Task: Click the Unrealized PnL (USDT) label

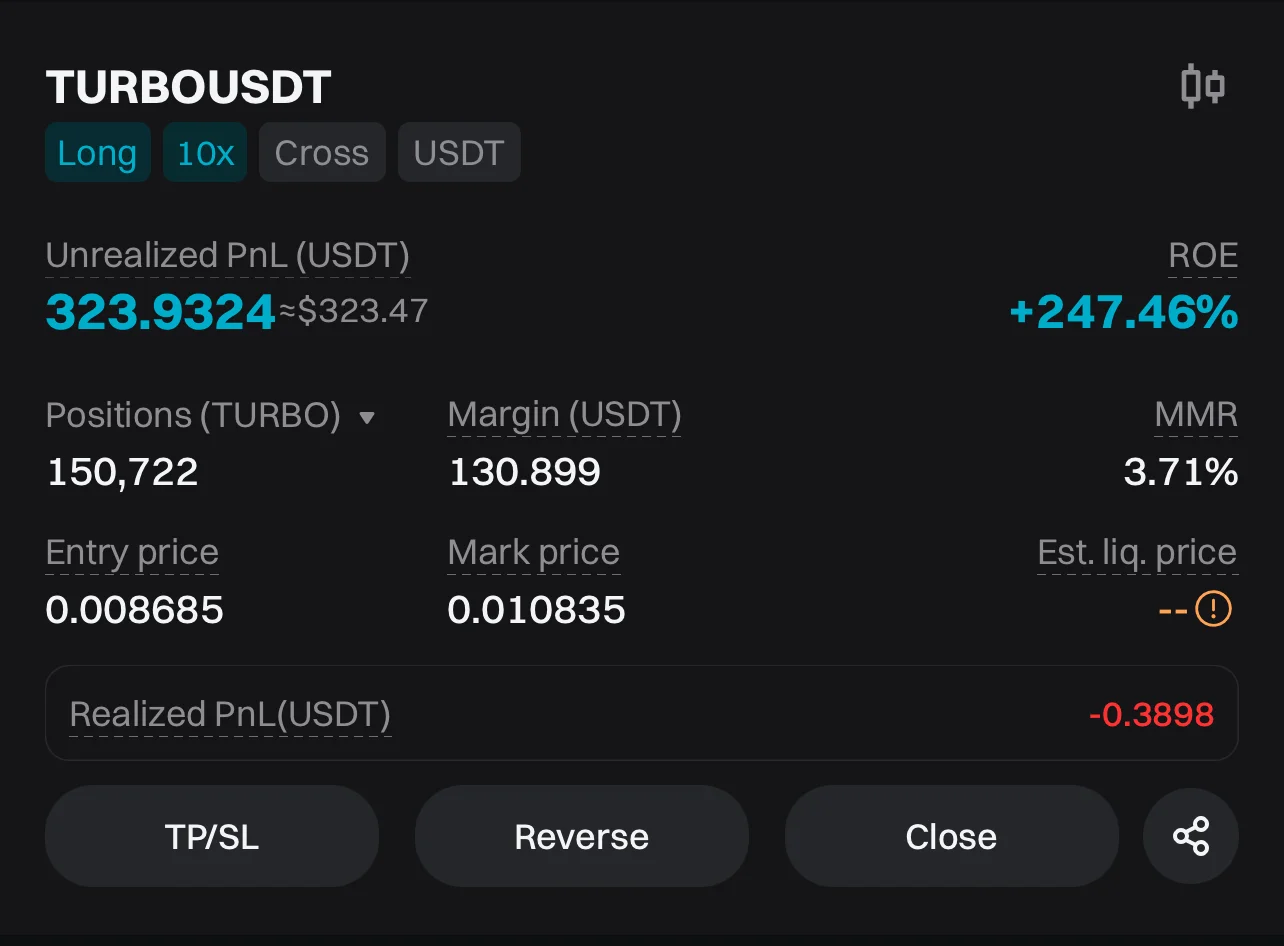Action: click(x=227, y=257)
